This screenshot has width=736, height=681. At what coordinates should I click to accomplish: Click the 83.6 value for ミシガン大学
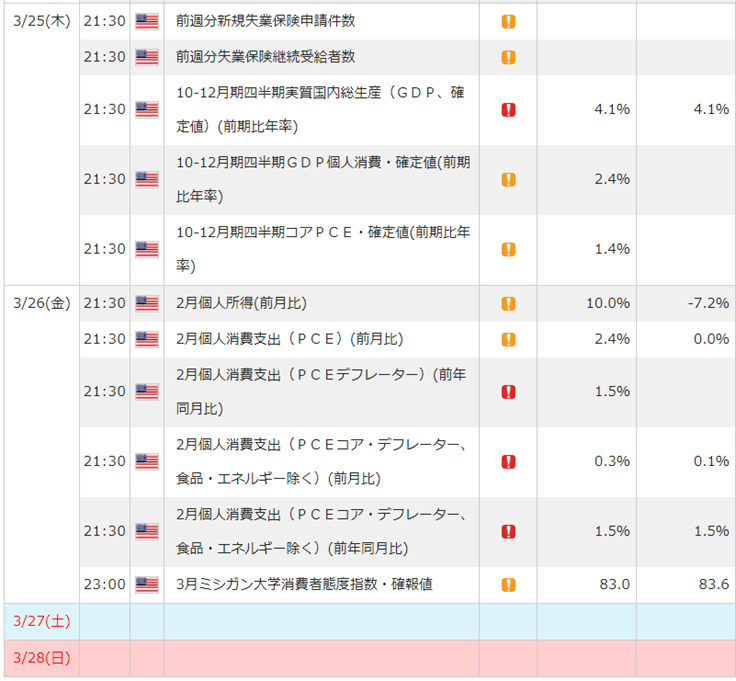pyautogui.click(x=713, y=584)
